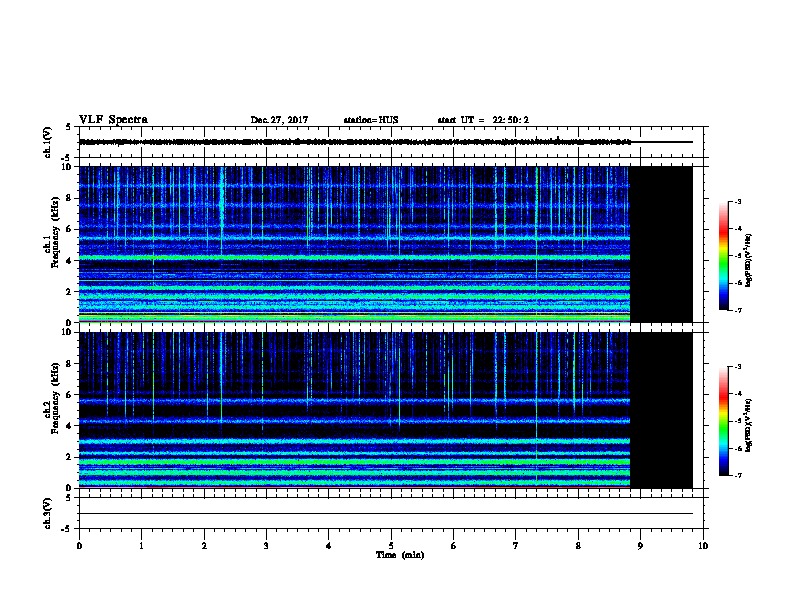Click the "Time (min)" axis label
This screenshot has height=612, width=792.
tap(400, 555)
